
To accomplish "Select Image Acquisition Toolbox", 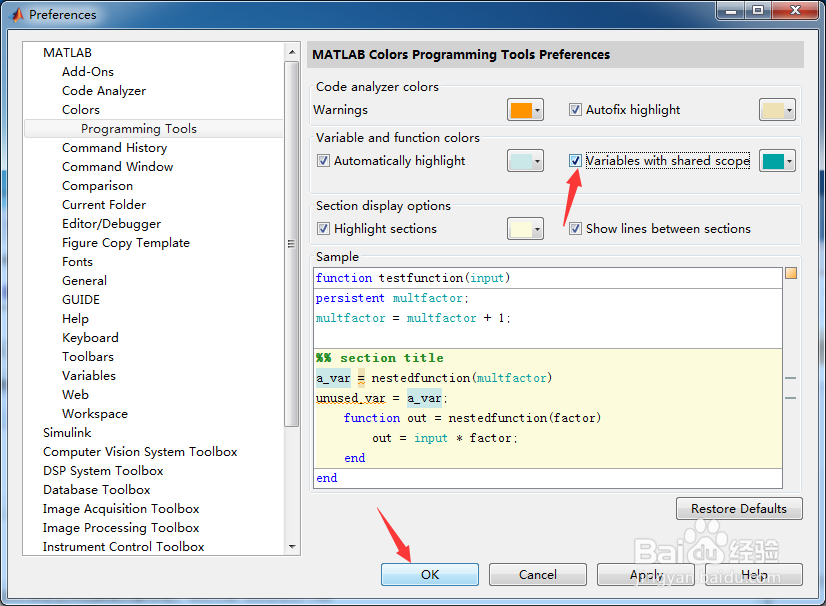I will coord(121,509).
